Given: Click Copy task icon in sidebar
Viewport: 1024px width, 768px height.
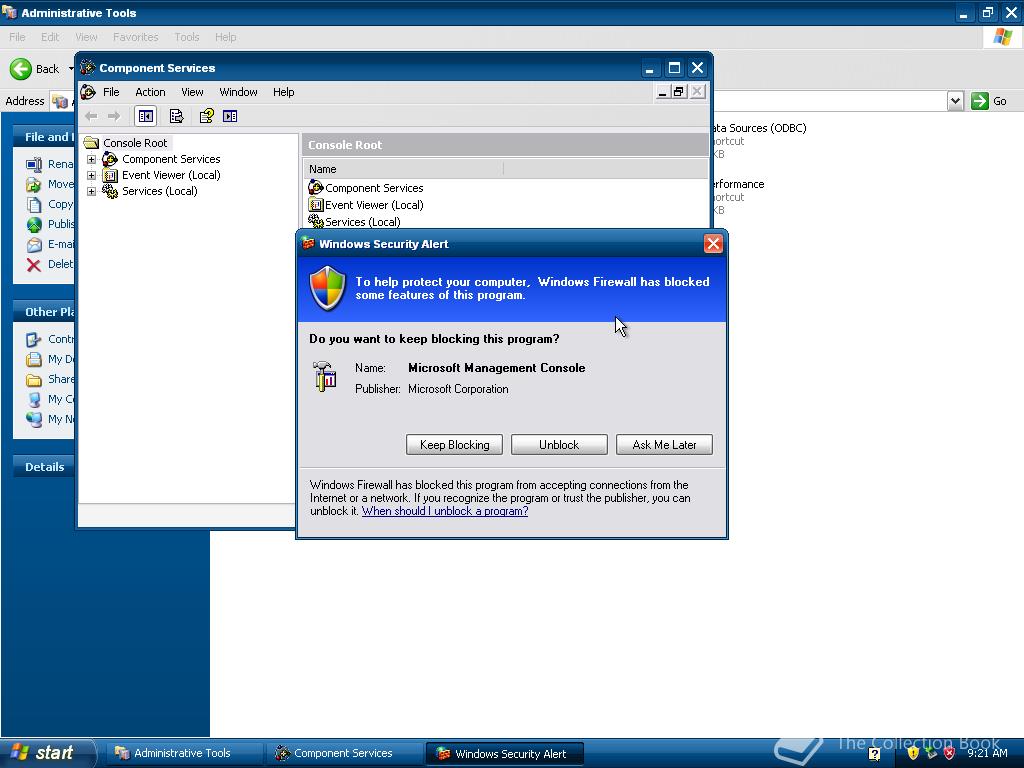Looking at the screenshot, I should tap(34, 204).
